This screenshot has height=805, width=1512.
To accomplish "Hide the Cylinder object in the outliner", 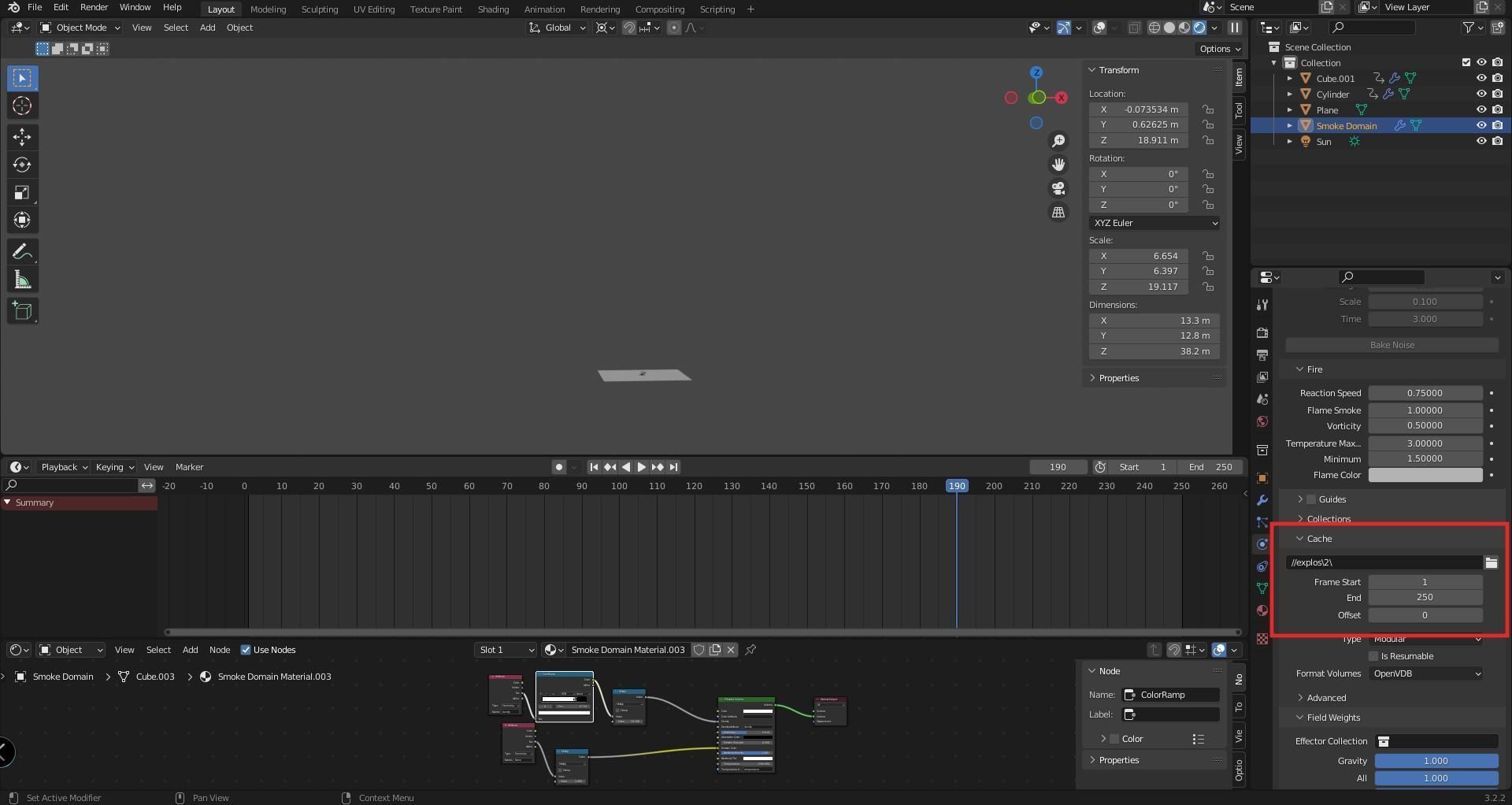I will pos(1481,94).
